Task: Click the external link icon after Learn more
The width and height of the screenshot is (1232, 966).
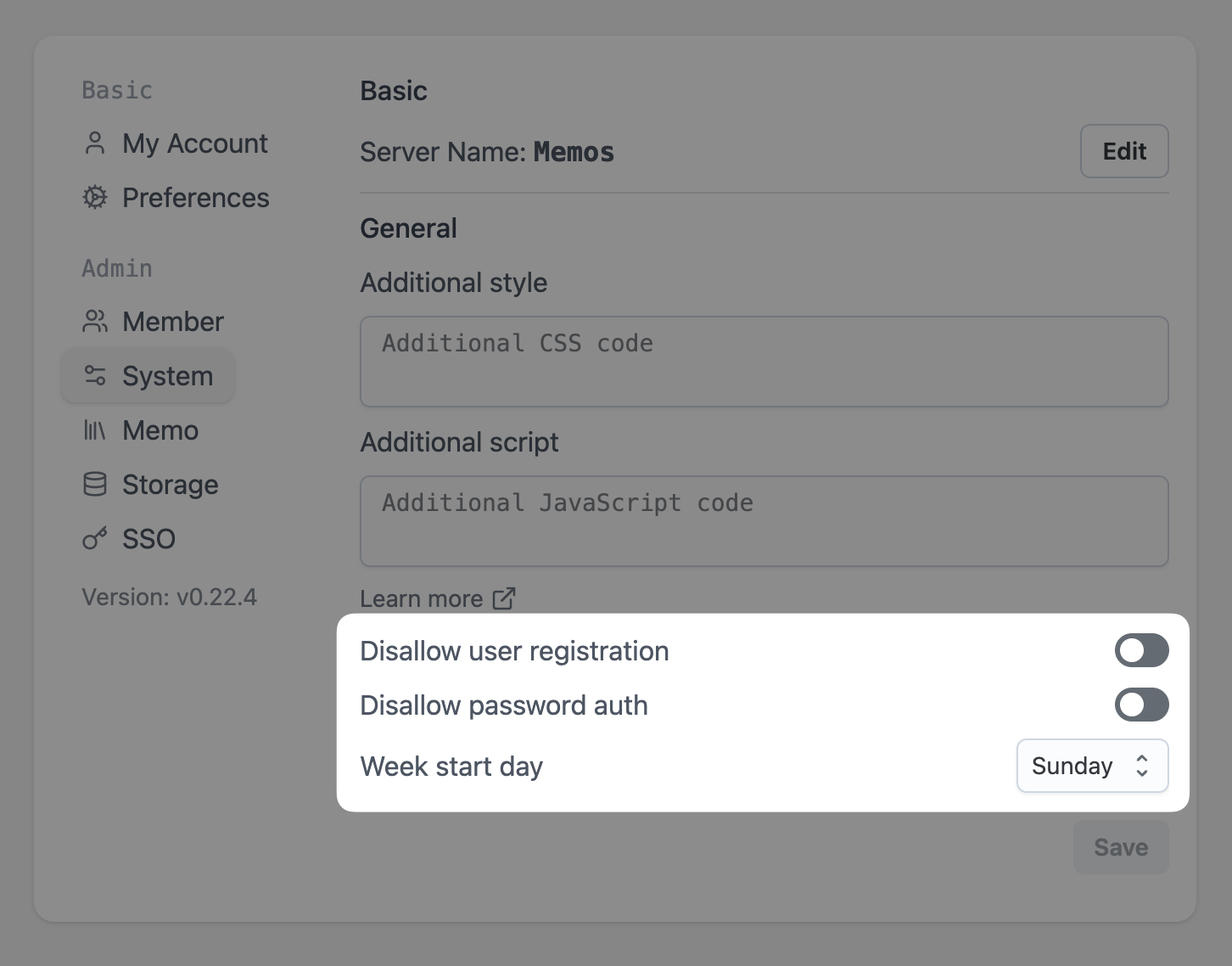Action: tap(504, 598)
